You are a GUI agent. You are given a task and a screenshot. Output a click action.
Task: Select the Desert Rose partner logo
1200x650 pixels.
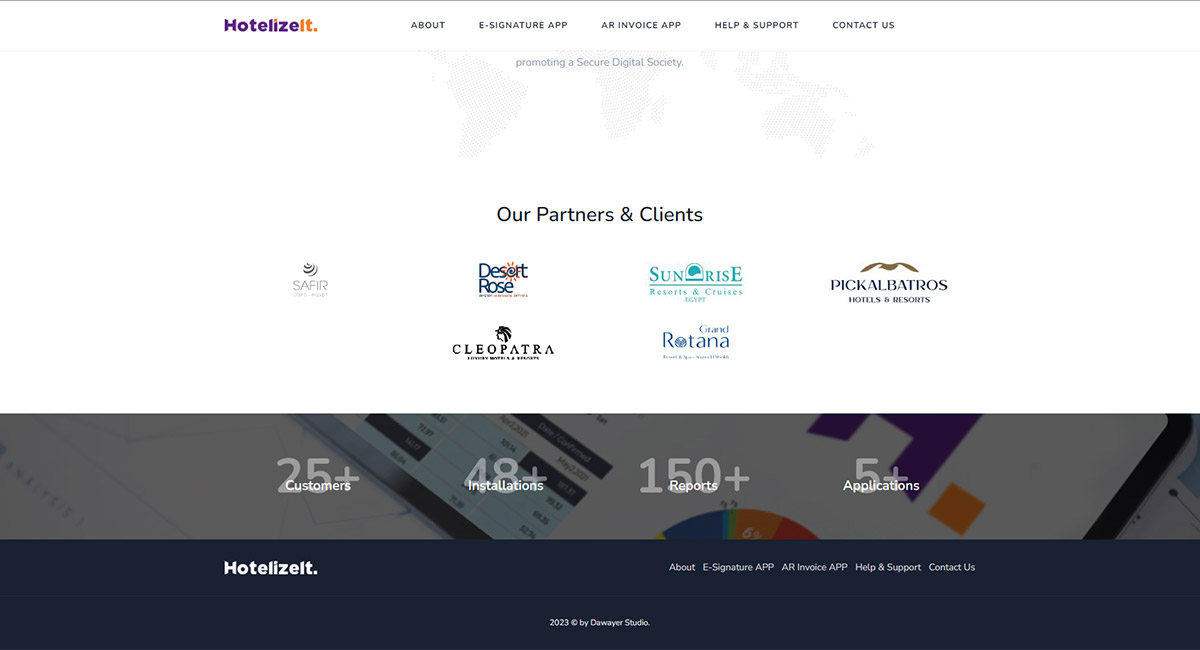coord(502,280)
